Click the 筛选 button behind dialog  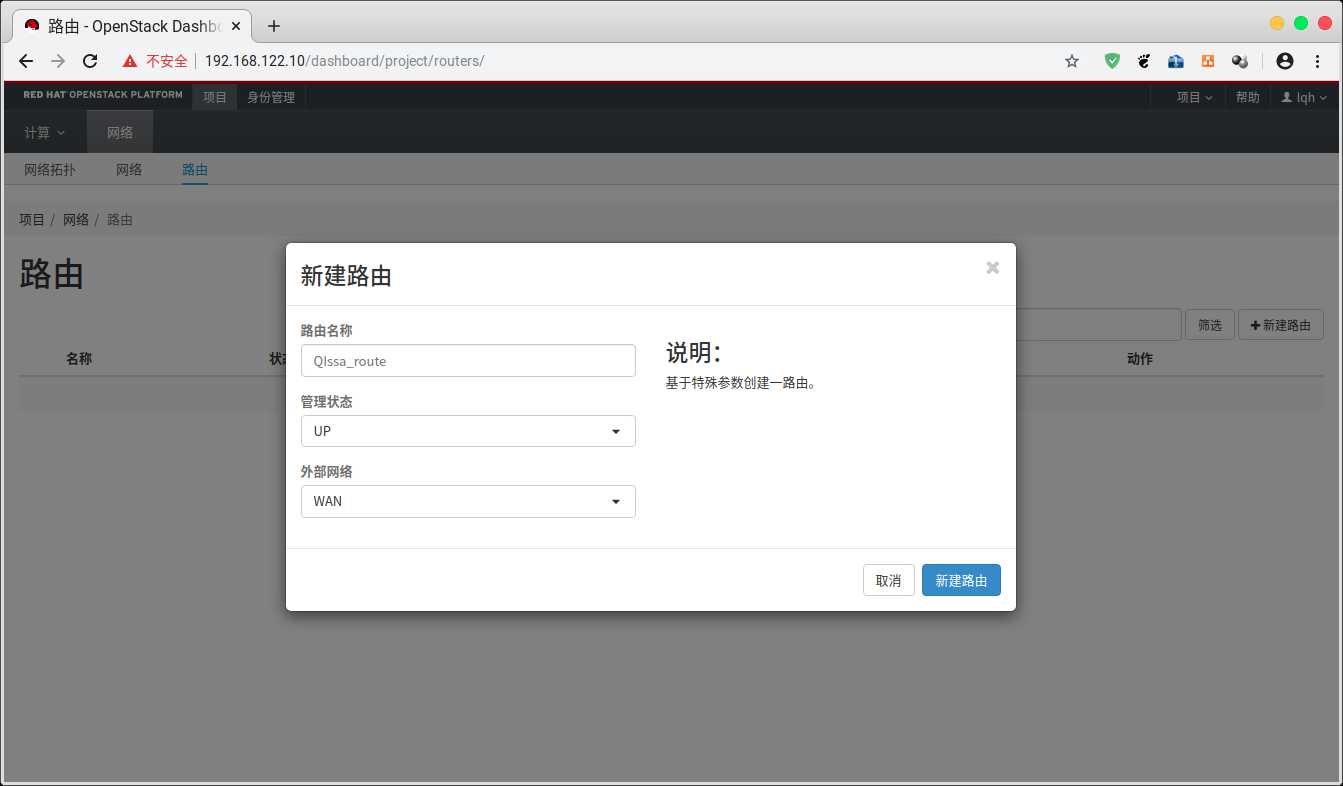point(1210,325)
